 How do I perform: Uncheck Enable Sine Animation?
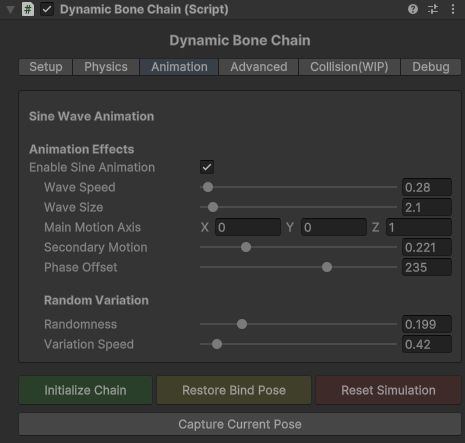[x=207, y=167]
